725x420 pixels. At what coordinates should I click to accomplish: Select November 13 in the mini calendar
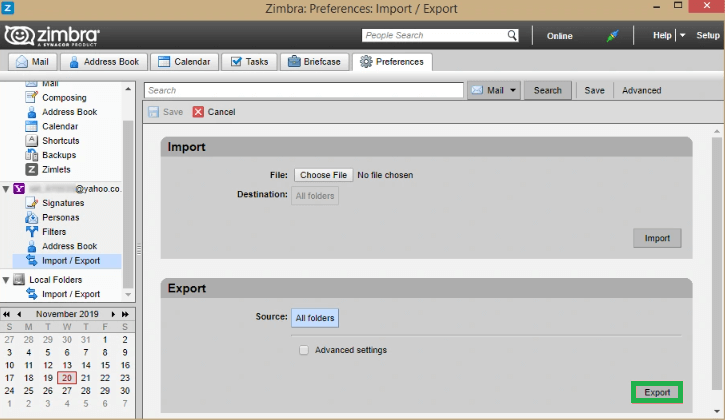coord(67,365)
